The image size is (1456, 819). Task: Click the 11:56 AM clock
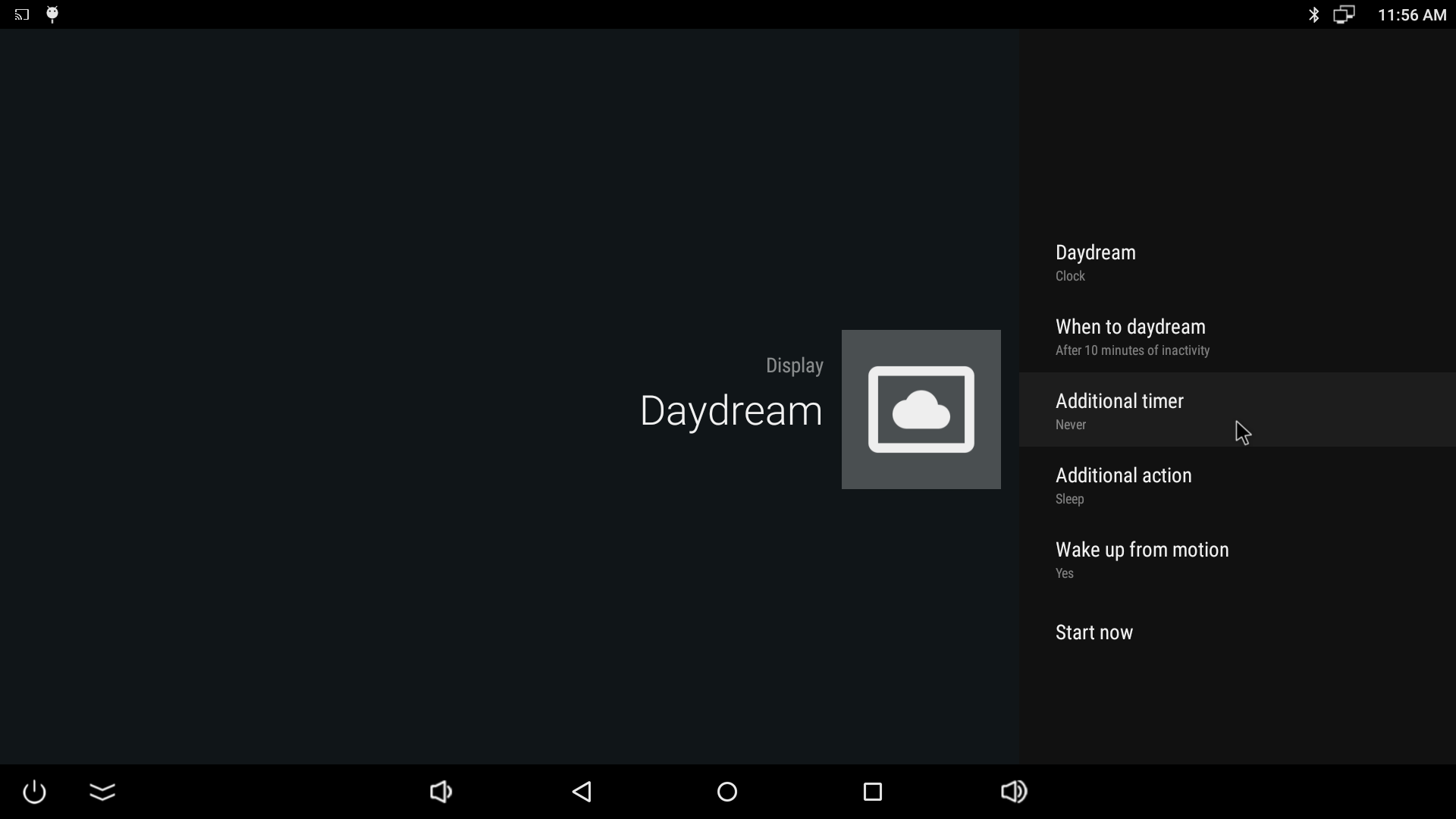[1412, 15]
